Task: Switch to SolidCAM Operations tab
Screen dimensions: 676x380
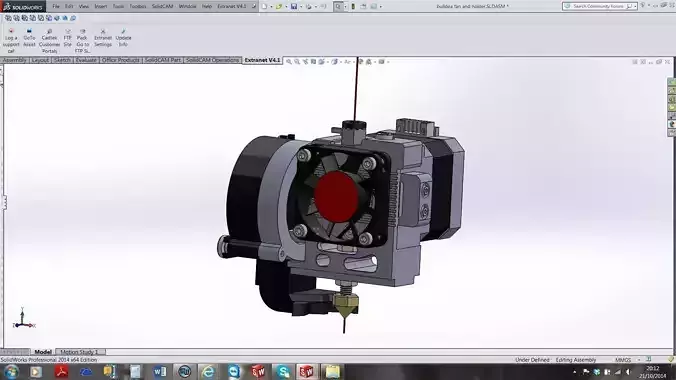Action: (x=212, y=60)
